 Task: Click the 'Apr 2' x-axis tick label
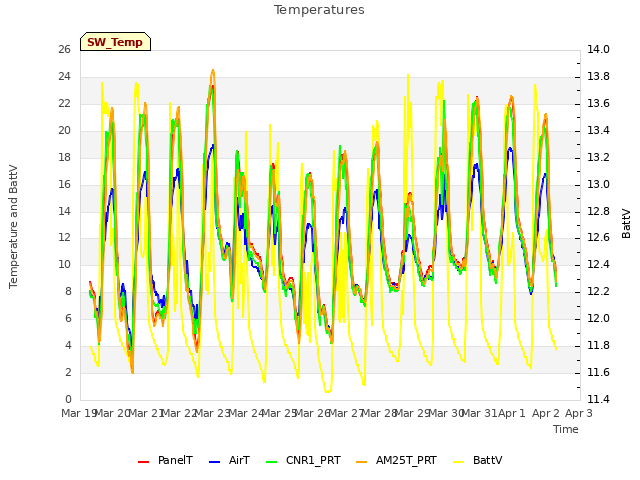(545, 413)
